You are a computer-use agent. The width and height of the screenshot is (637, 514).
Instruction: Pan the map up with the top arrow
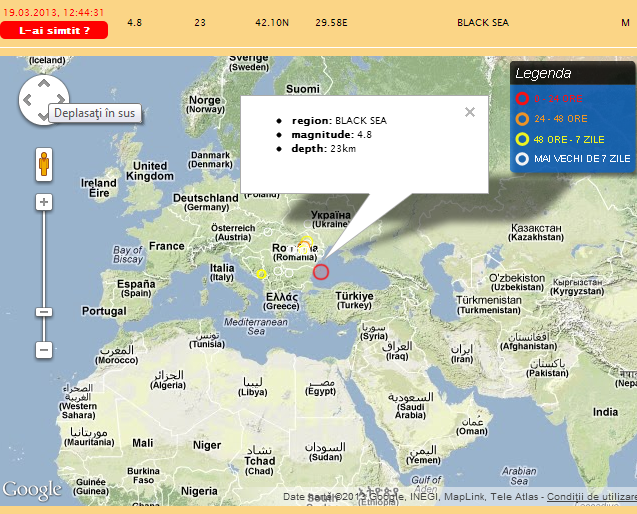pos(44,84)
